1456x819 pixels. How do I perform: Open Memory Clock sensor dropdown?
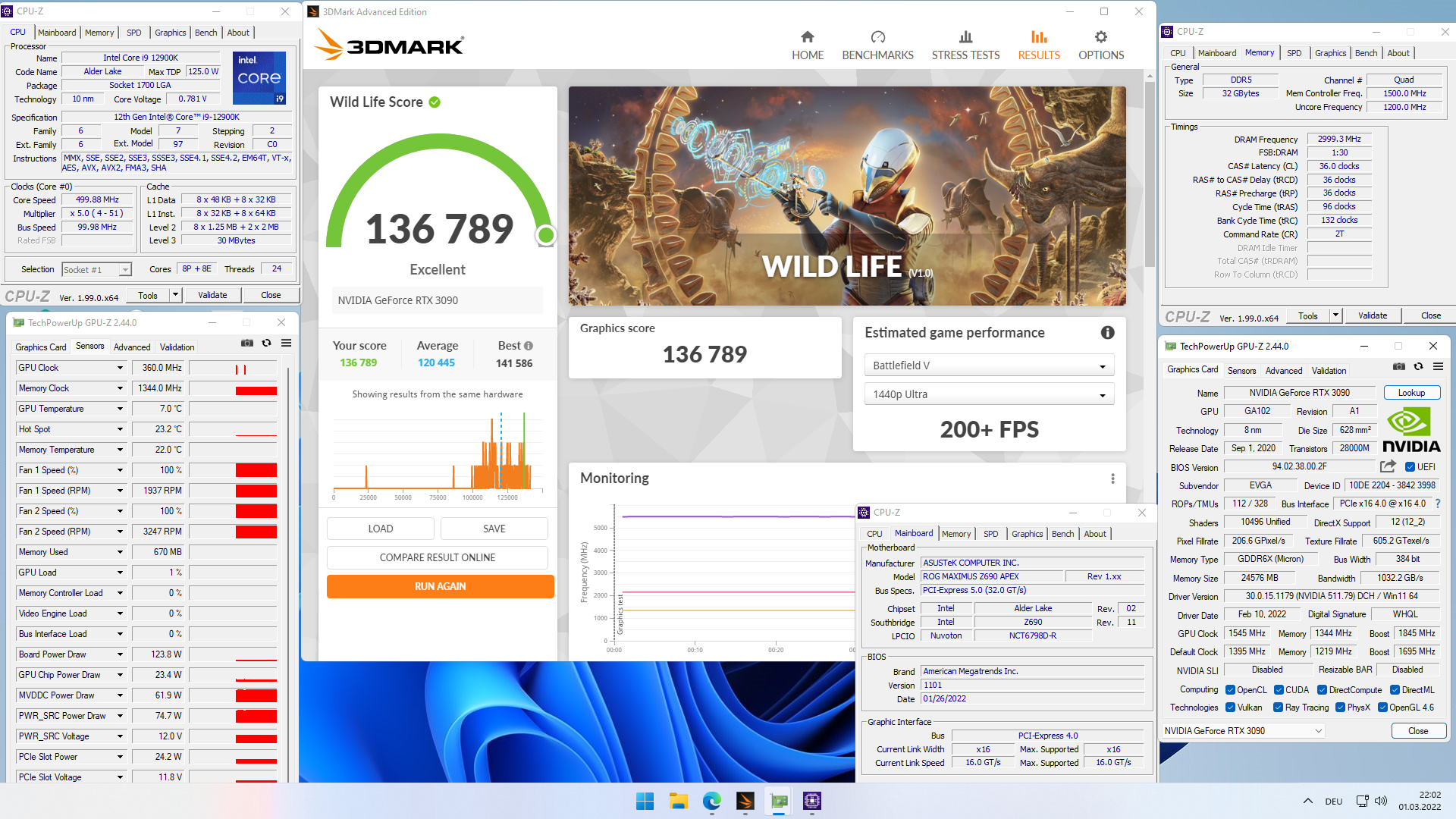coord(120,388)
